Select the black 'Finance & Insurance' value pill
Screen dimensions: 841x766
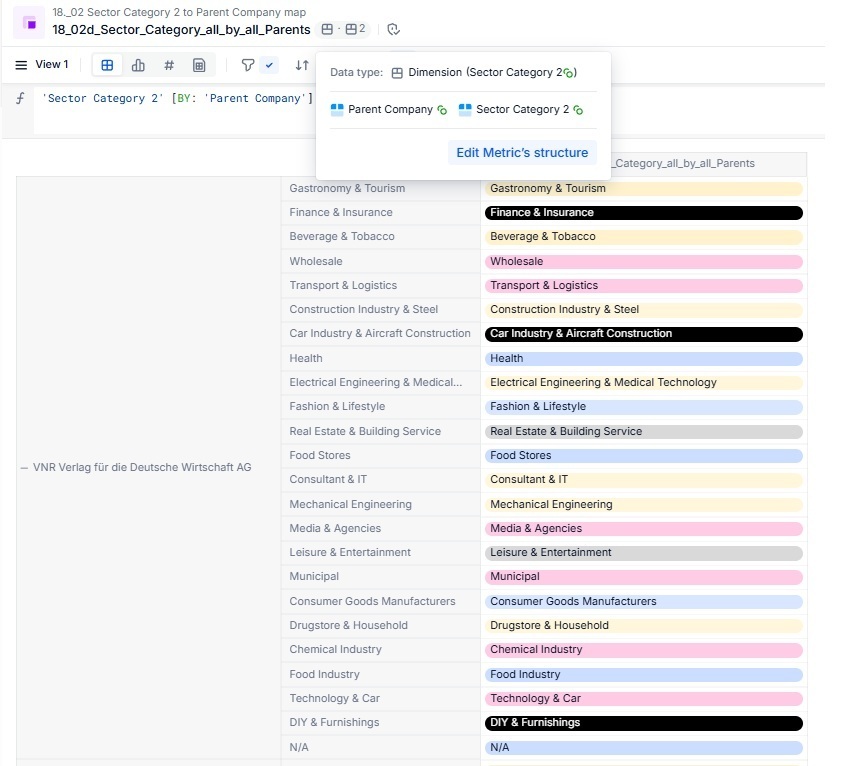644,213
